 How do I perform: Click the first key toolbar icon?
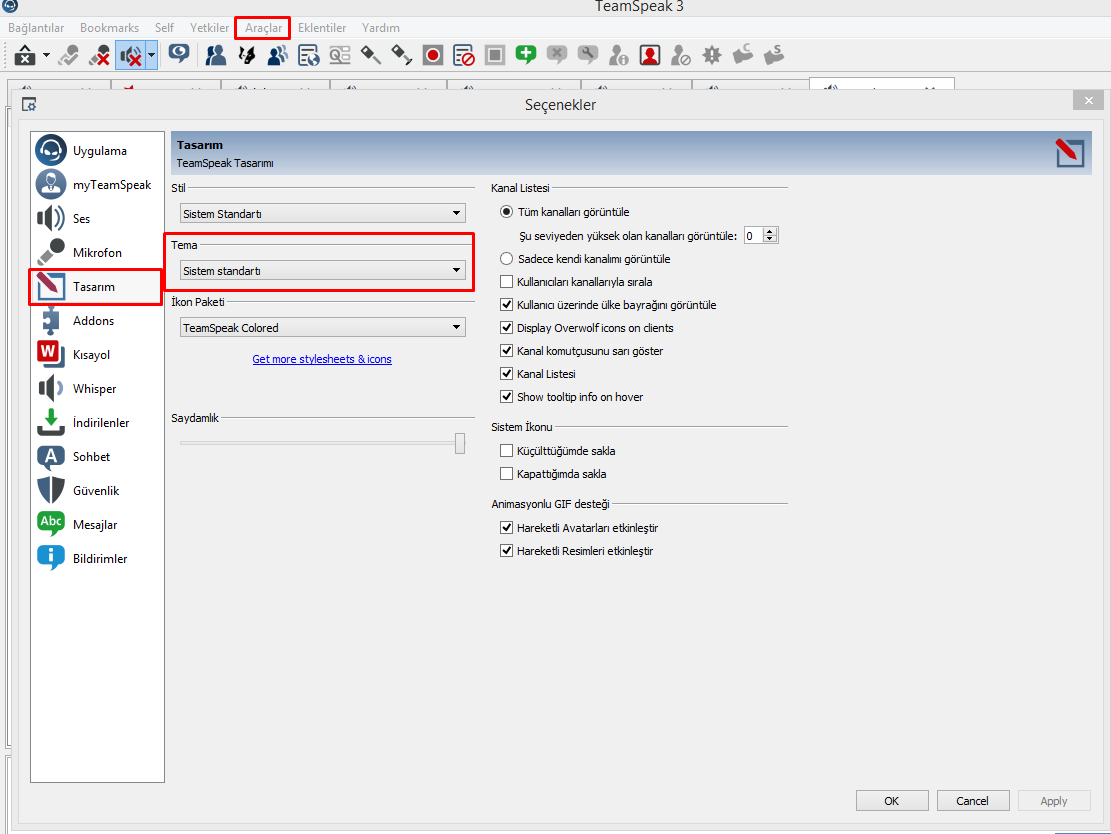pyautogui.click(x=371, y=55)
